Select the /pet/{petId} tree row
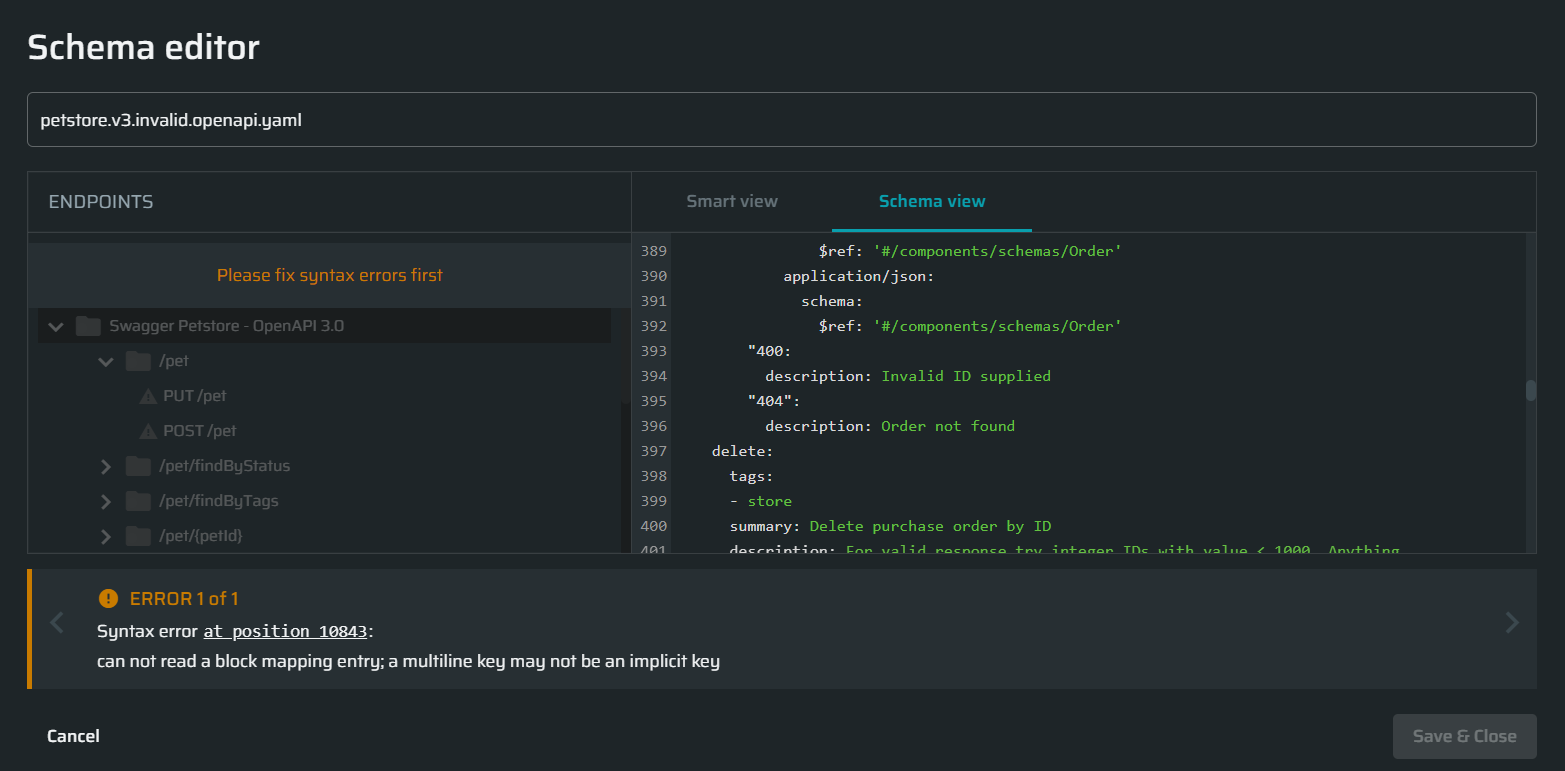This screenshot has width=1565, height=771. 324,536
